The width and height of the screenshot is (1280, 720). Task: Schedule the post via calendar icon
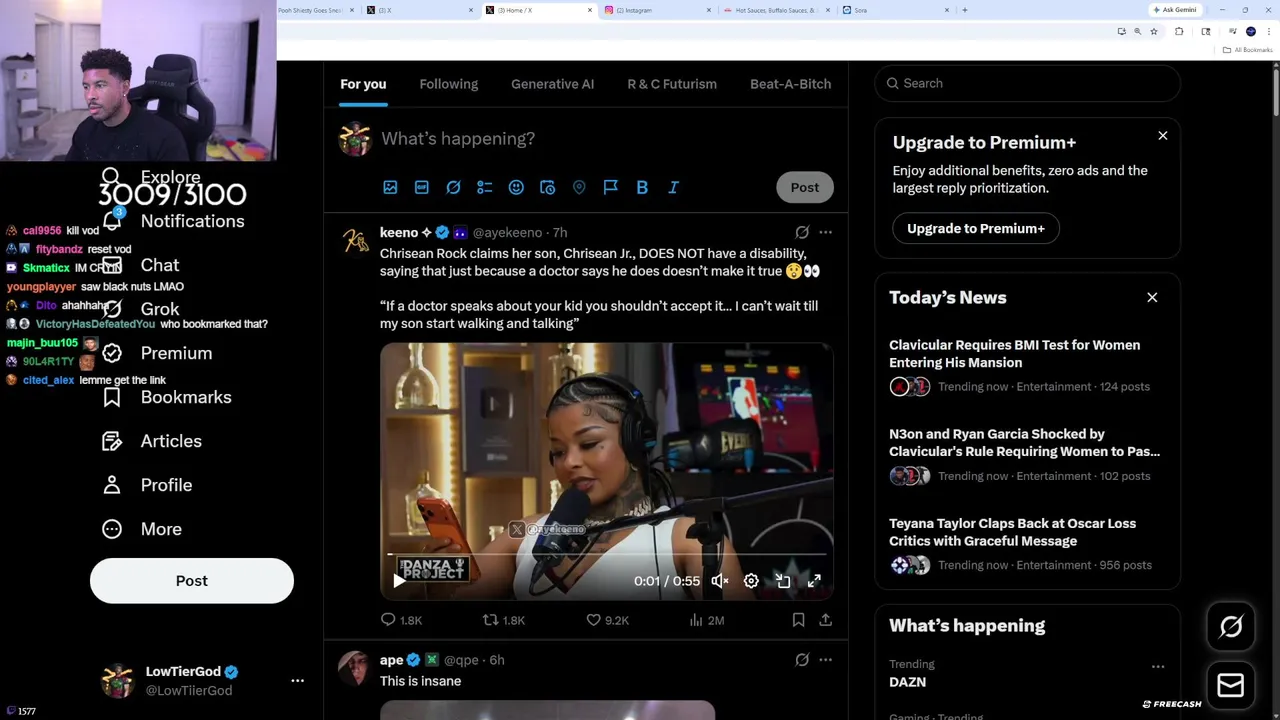547,187
